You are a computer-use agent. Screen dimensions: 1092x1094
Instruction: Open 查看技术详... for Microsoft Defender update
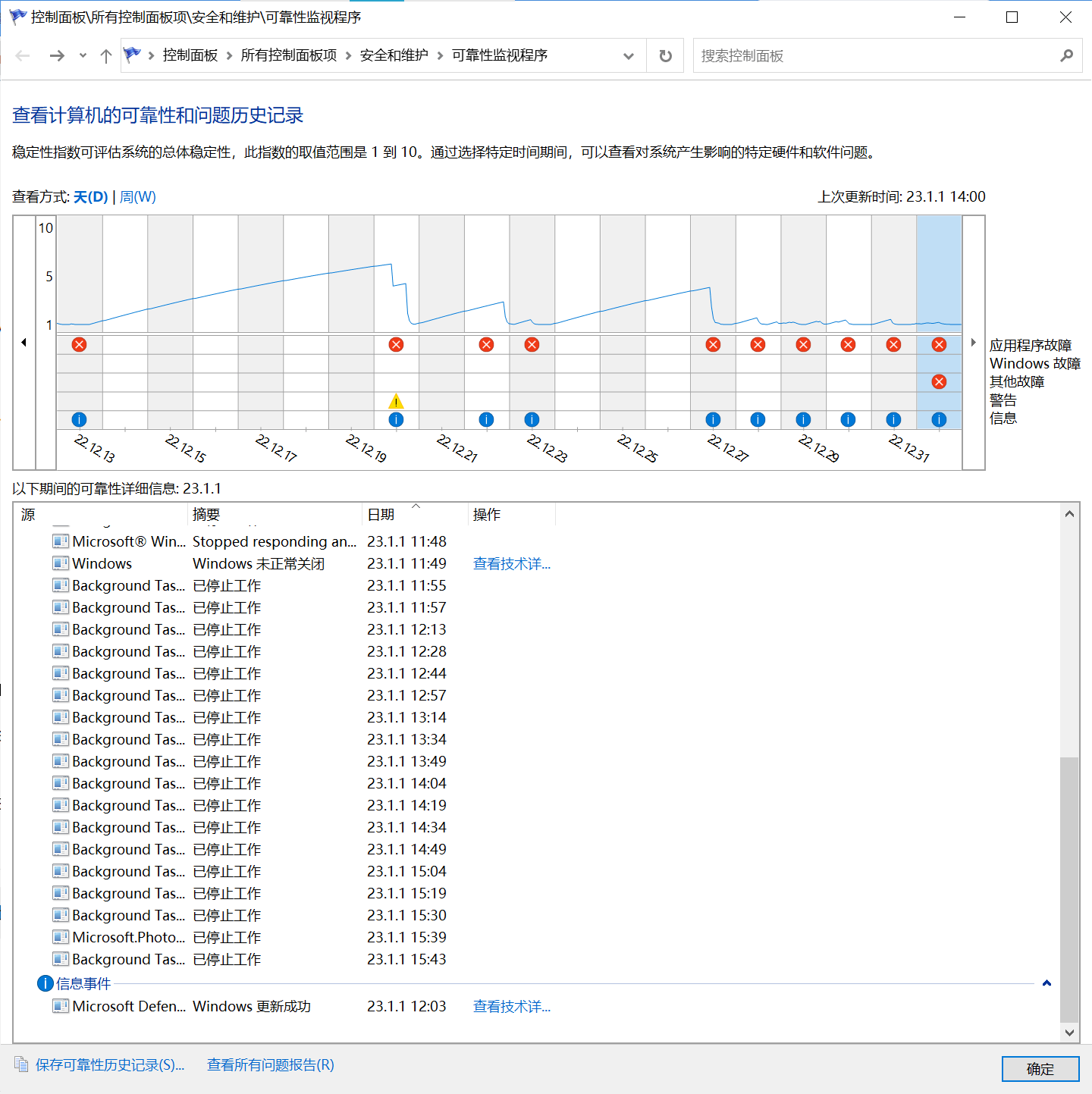pyautogui.click(x=512, y=1006)
